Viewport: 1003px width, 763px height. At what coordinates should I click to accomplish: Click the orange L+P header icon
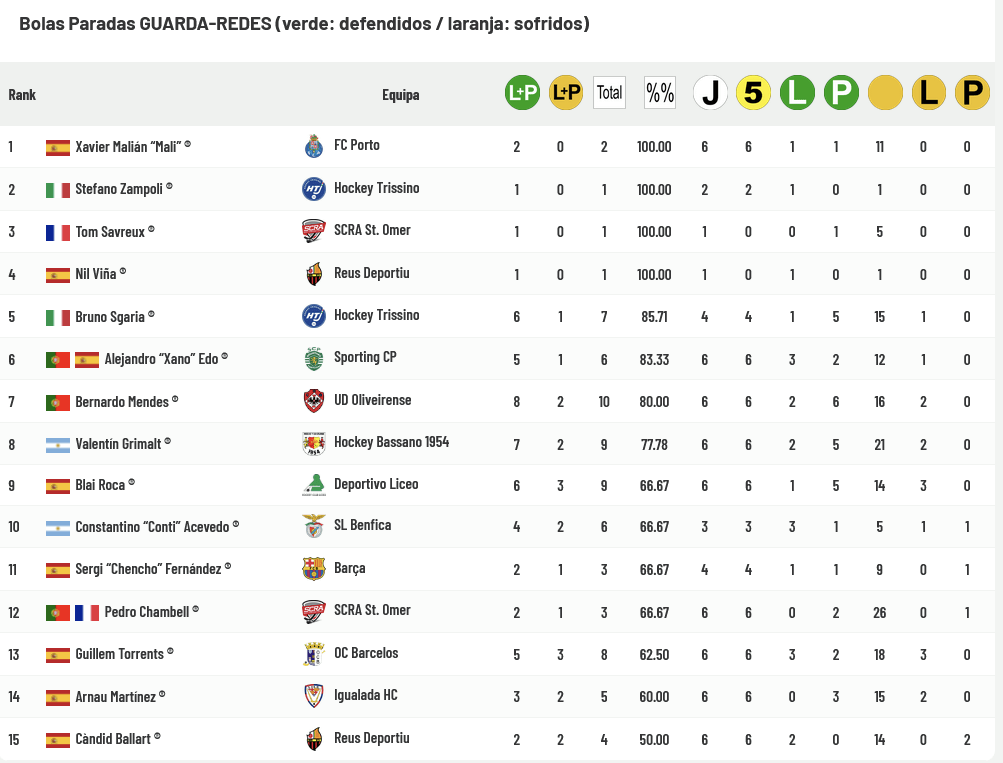566,93
